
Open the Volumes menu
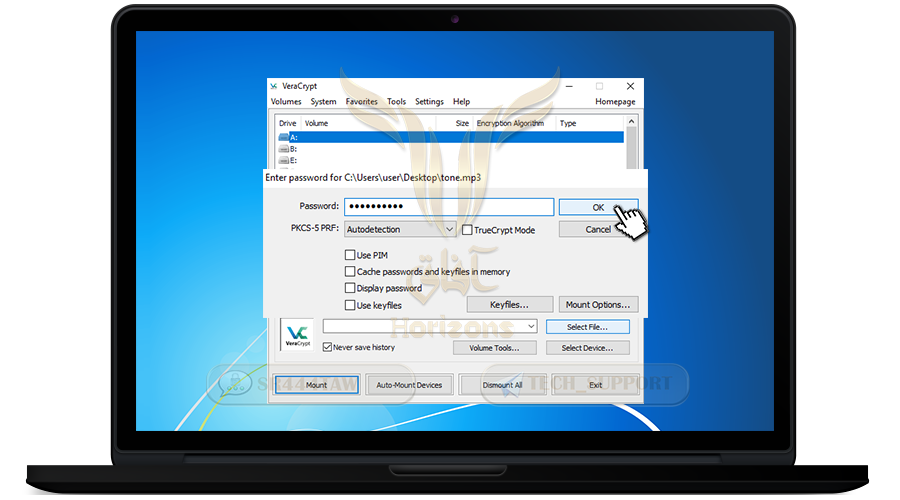286,102
